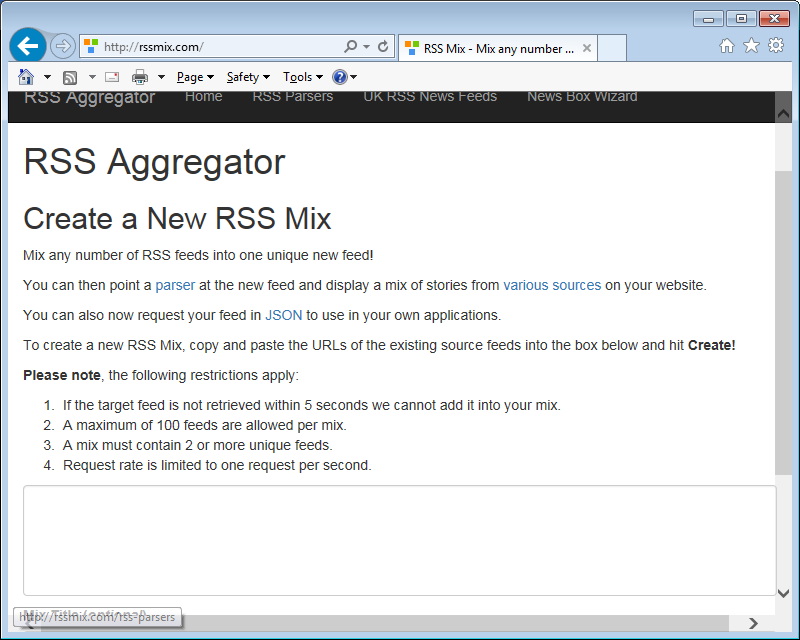Click the search magnifier in address bar
The width and height of the screenshot is (800, 640).
[350, 47]
